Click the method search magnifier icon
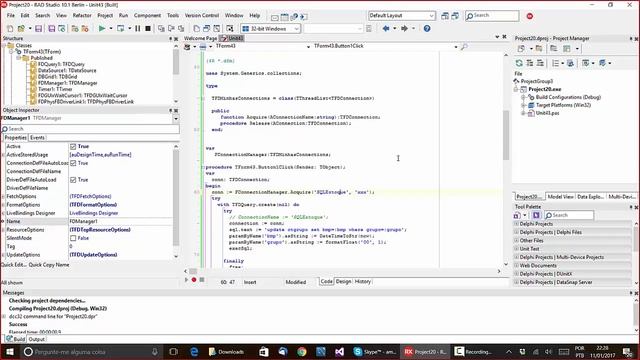 pos(464,47)
